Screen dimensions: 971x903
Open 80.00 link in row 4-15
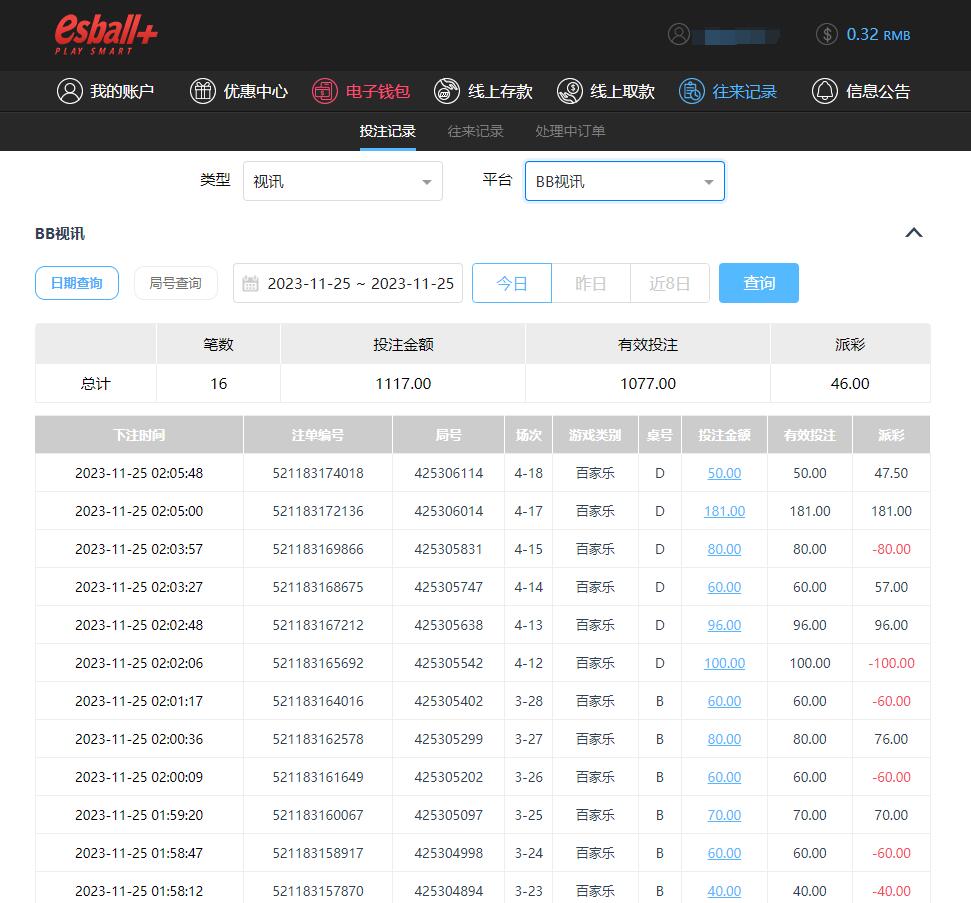click(724, 549)
